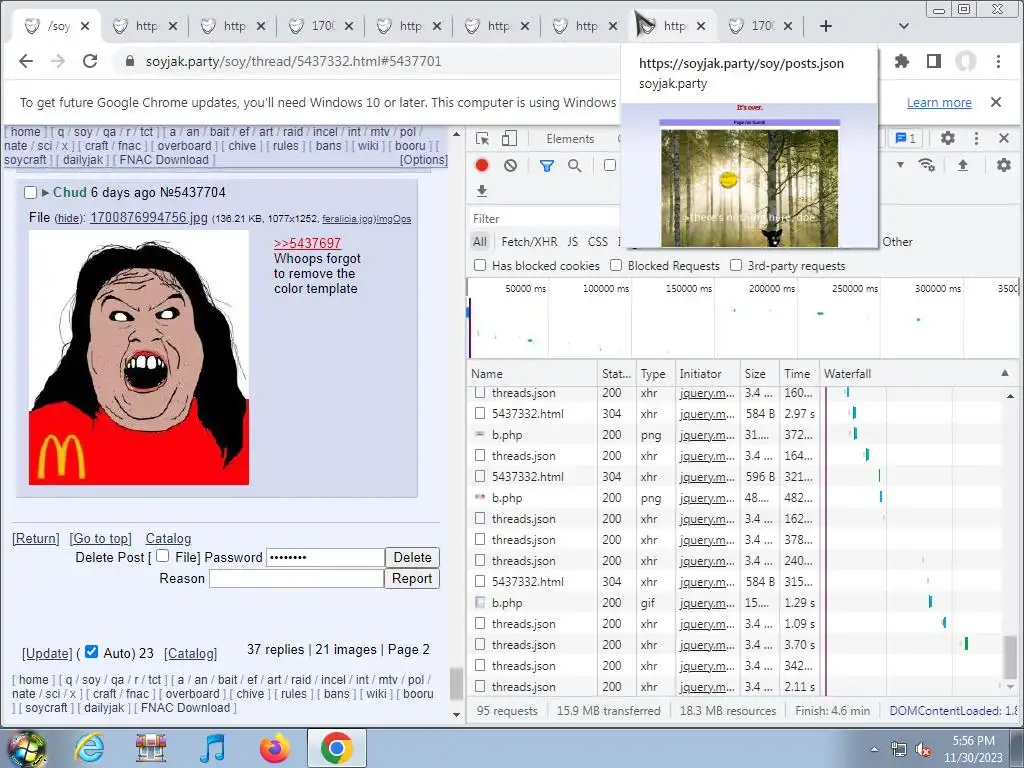The image size is (1024, 768).
Task: Select the CSS request filter
Action: (598, 242)
